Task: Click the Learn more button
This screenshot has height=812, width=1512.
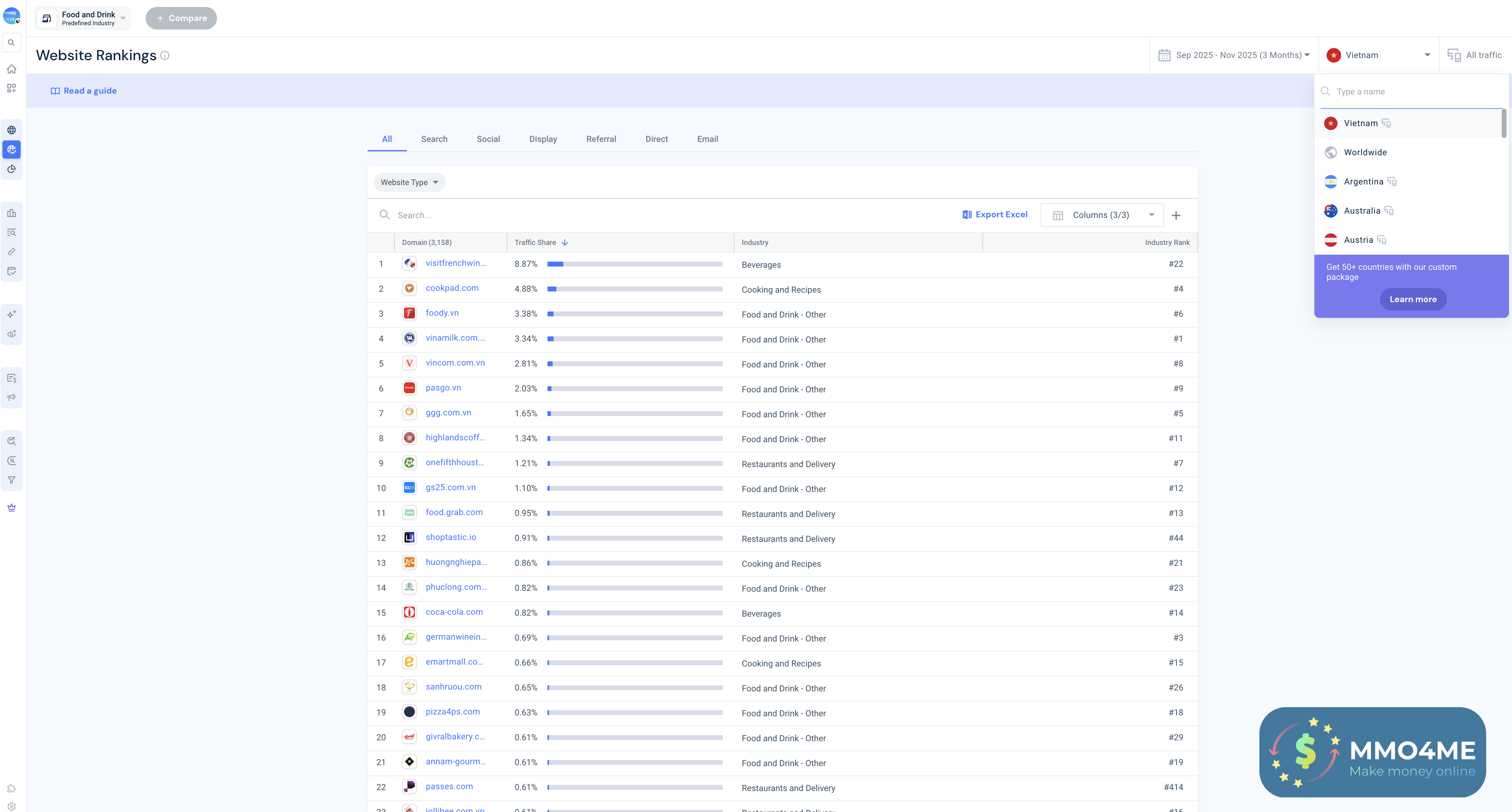Action: (1412, 299)
